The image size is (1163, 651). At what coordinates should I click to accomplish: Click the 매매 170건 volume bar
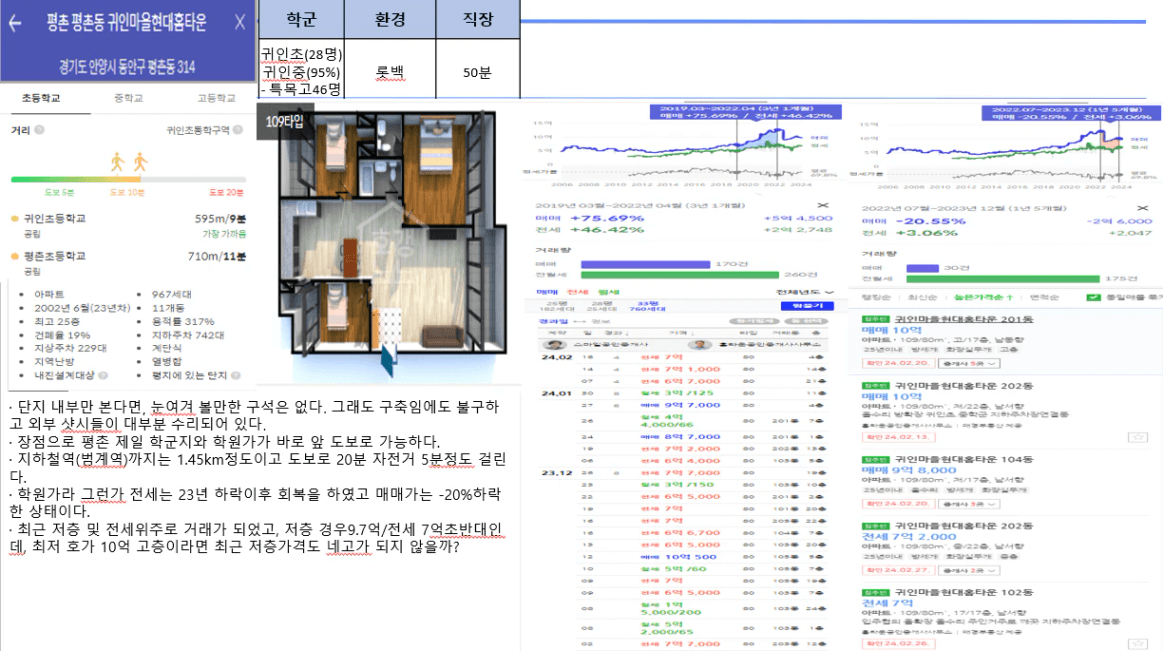click(x=645, y=264)
